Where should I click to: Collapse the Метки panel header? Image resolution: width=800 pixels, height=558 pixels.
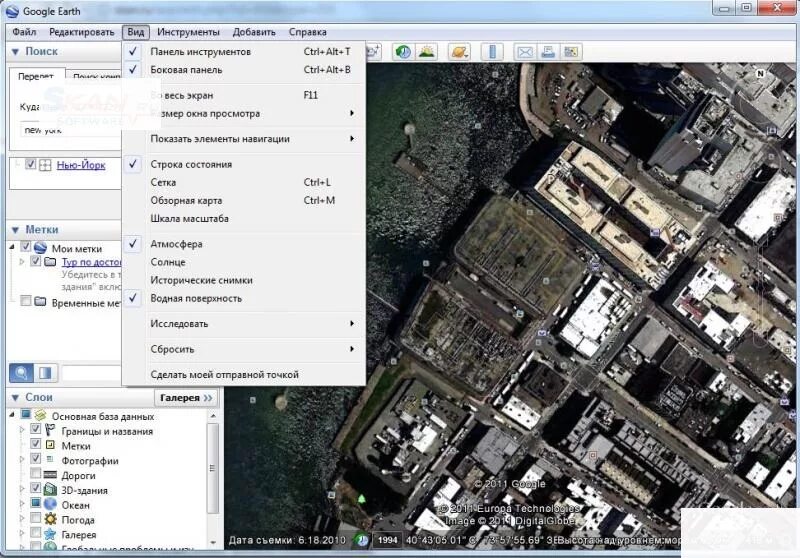[x=15, y=230]
